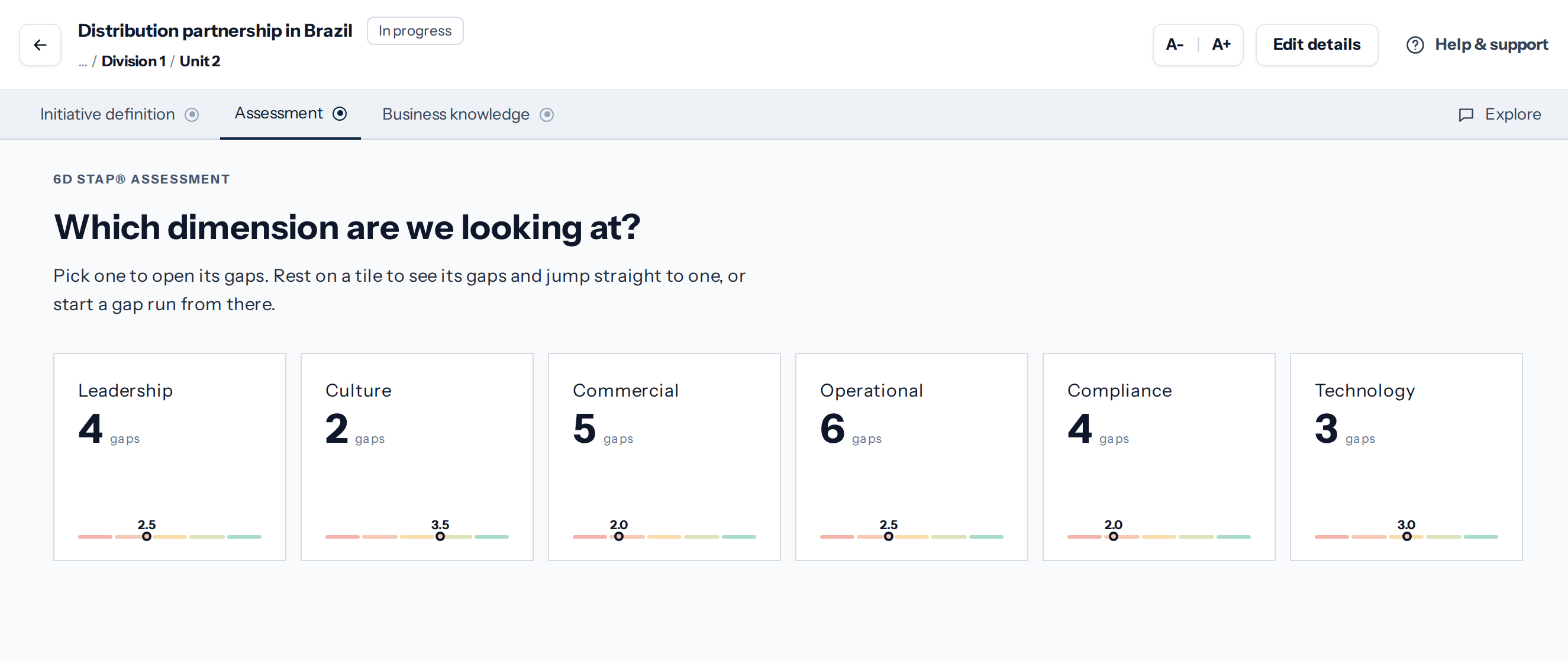Click the 'Distribution partnership in Brazil' title
The height and width of the screenshot is (663, 1568).
click(x=215, y=31)
